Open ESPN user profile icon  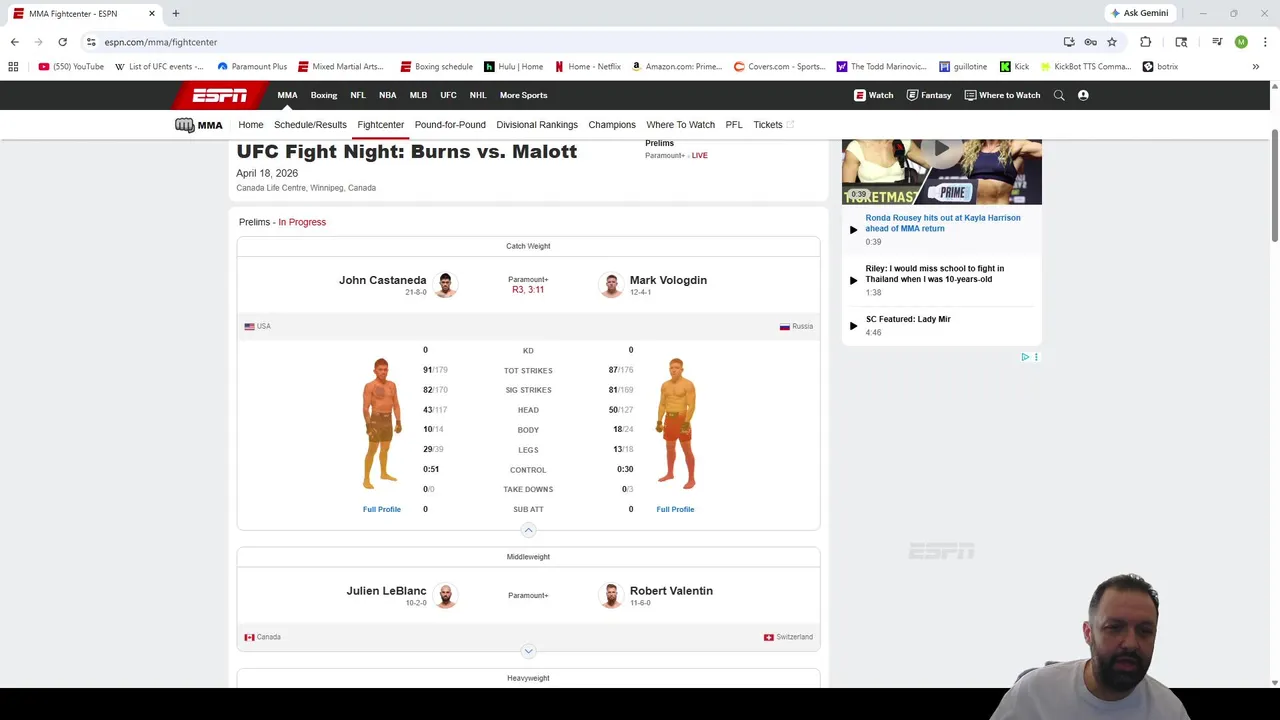click(x=1083, y=95)
